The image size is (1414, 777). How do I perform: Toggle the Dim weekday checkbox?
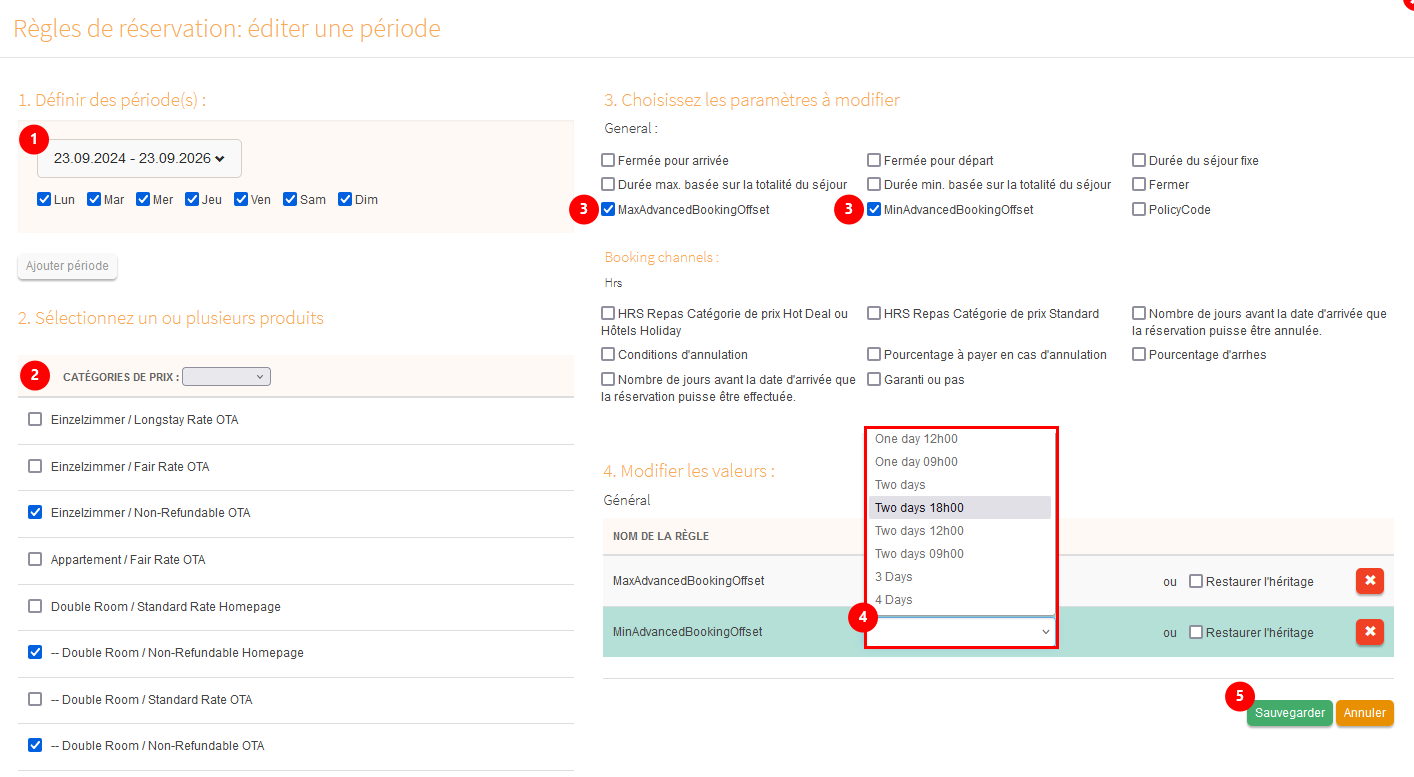345,199
